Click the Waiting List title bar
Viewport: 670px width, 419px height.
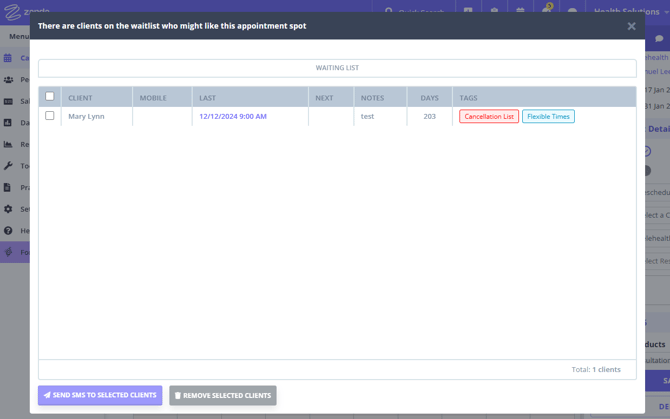(337, 68)
